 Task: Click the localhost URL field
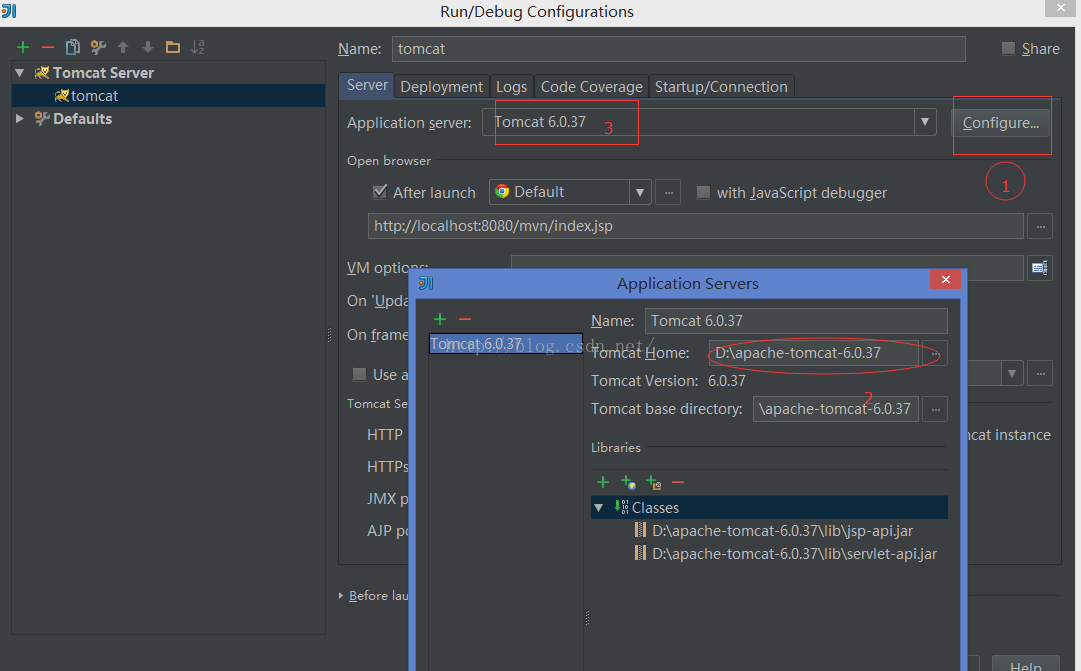(x=696, y=226)
